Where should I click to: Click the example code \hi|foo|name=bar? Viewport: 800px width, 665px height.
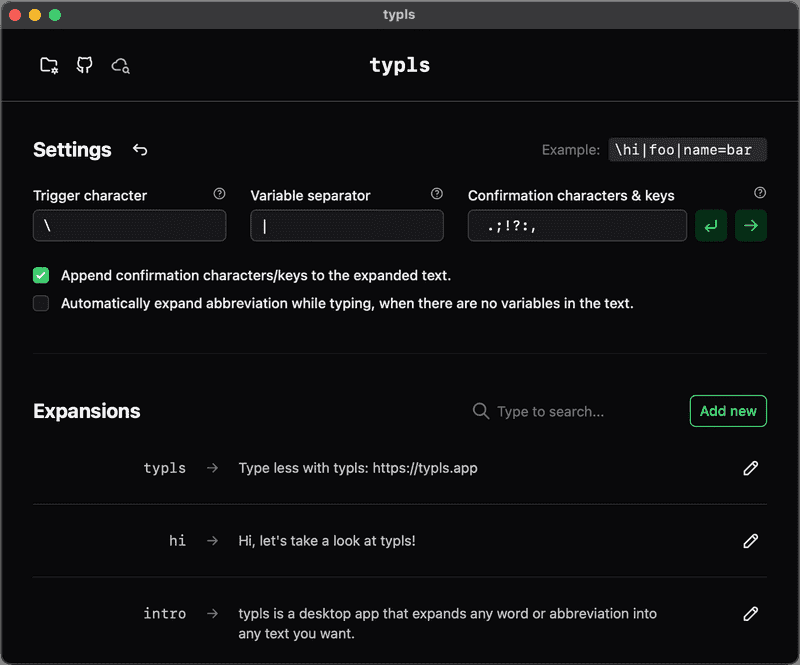(x=687, y=150)
